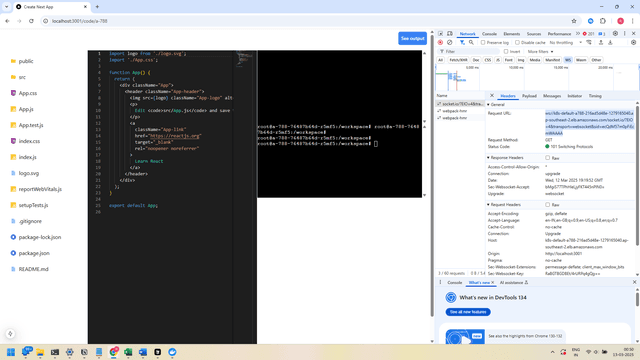Bookmark this page with the star icon
The height and width of the screenshot is (360, 640).
574,21
